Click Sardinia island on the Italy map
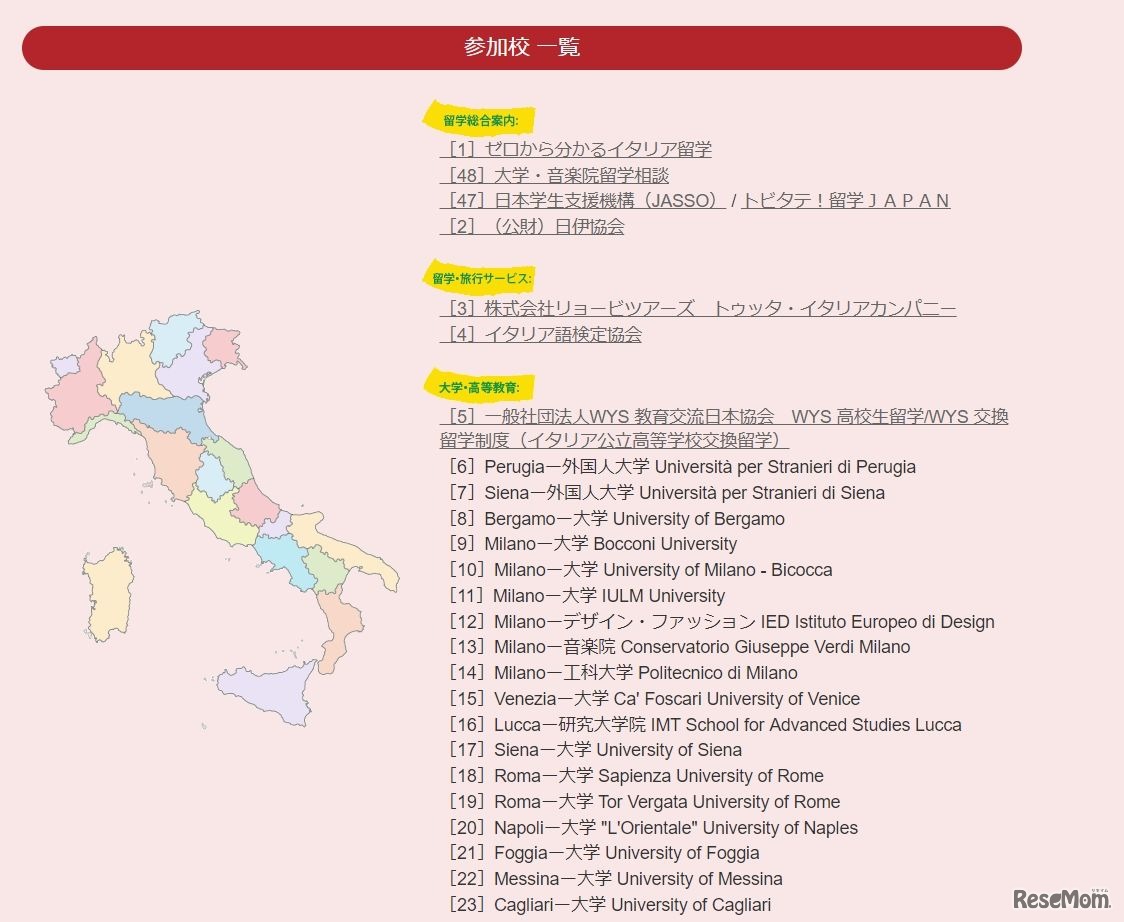The width and height of the screenshot is (1124, 922). (x=108, y=593)
